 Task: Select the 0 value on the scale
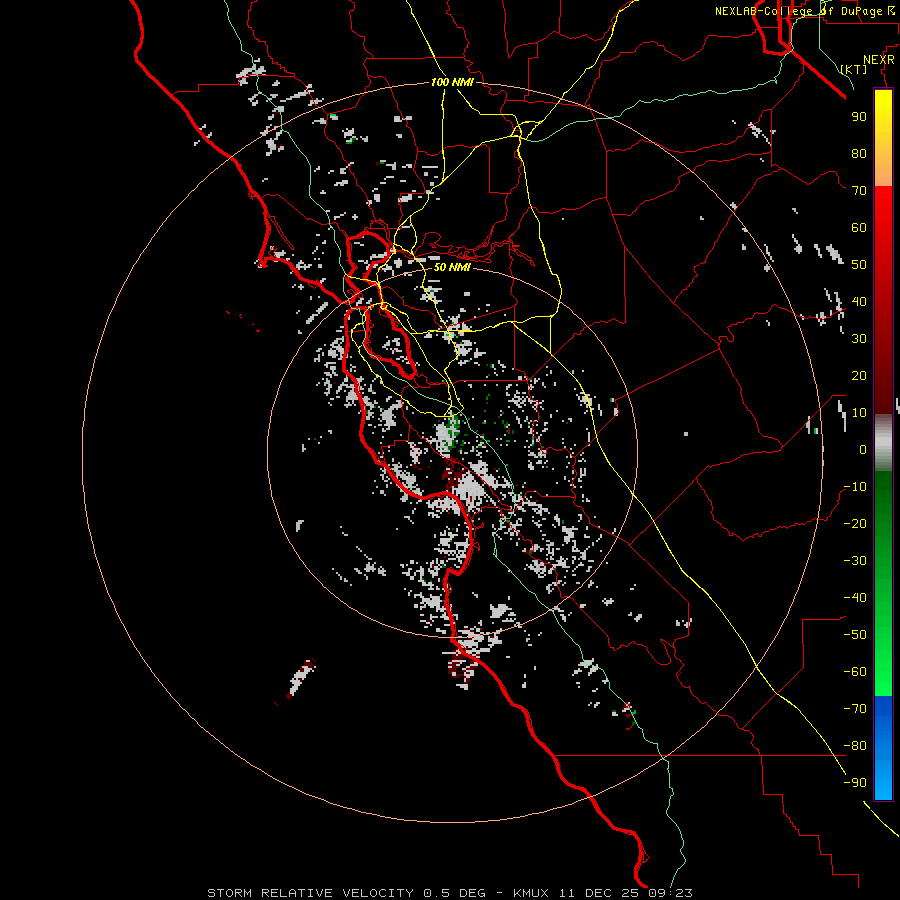pyautogui.click(x=863, y=450)
